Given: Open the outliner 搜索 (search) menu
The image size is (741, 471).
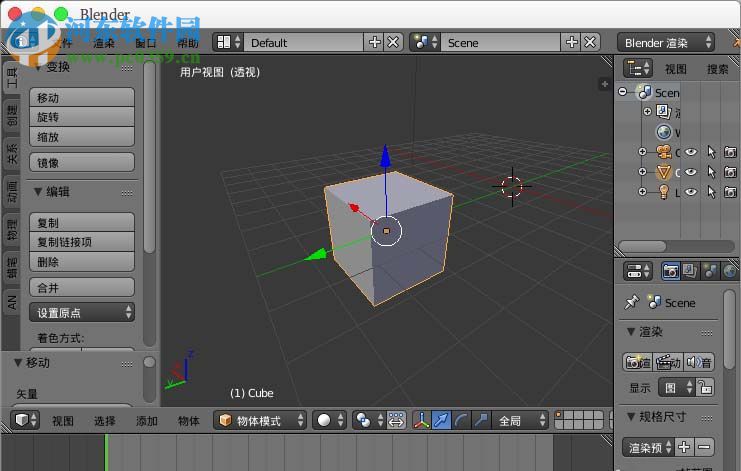Looking at the screenshot, I should tap(717, 69).
